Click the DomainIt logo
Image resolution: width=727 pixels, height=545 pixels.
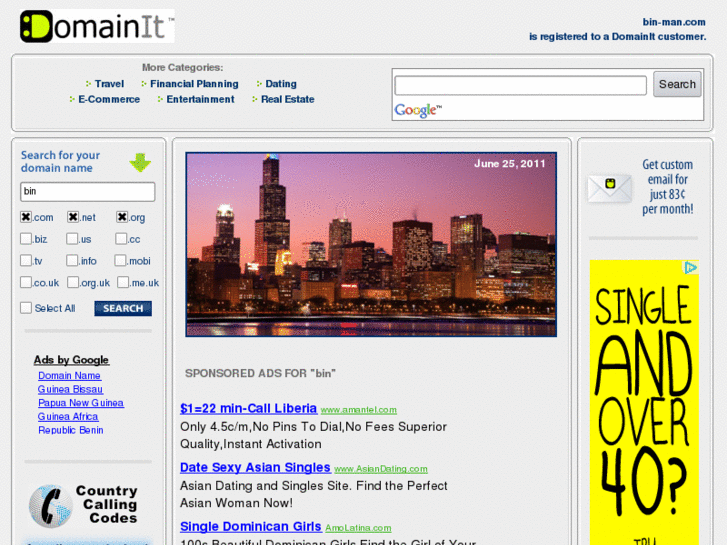[x=97, y=26]
